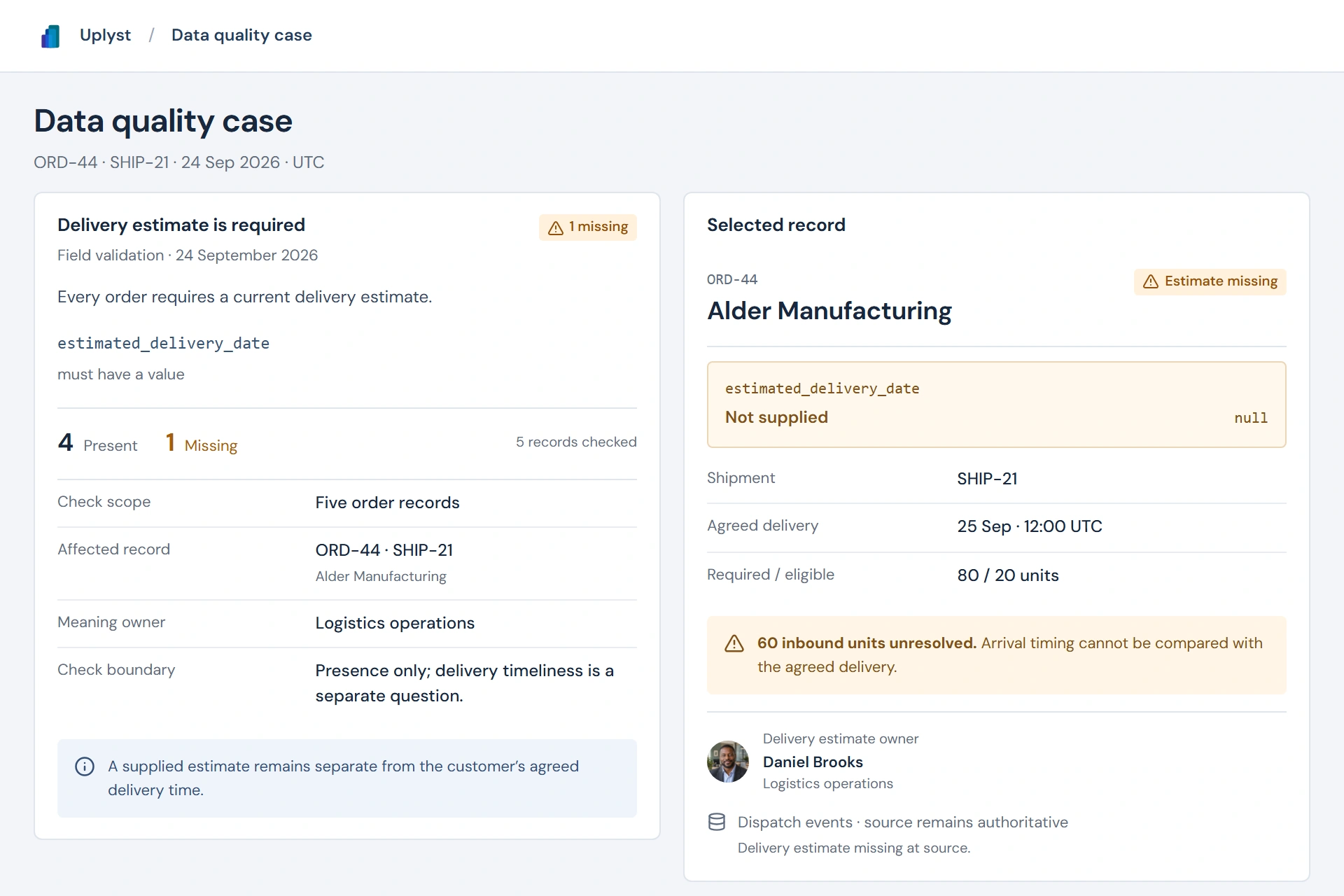The image size is (1344, 896).
Task: Click the warning triangle in 1 missing badge
Action: click(x=556, y=227)
